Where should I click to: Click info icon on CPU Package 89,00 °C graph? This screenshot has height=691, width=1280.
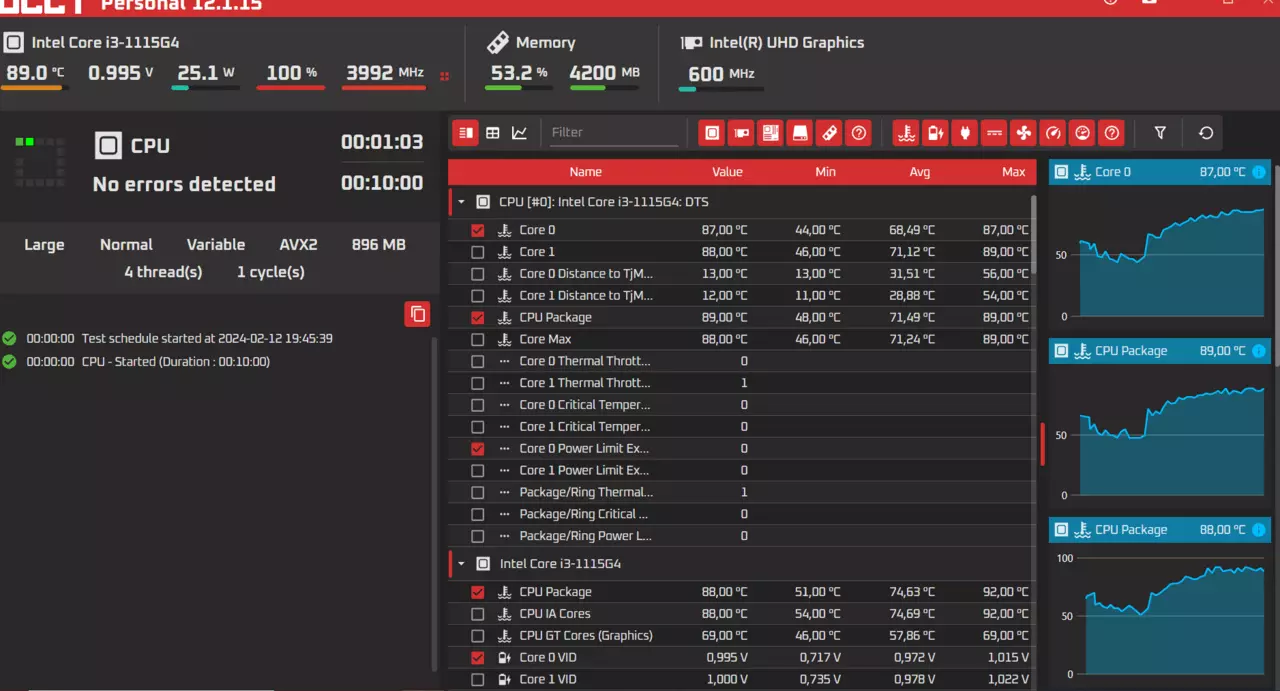pos(1259,351)
